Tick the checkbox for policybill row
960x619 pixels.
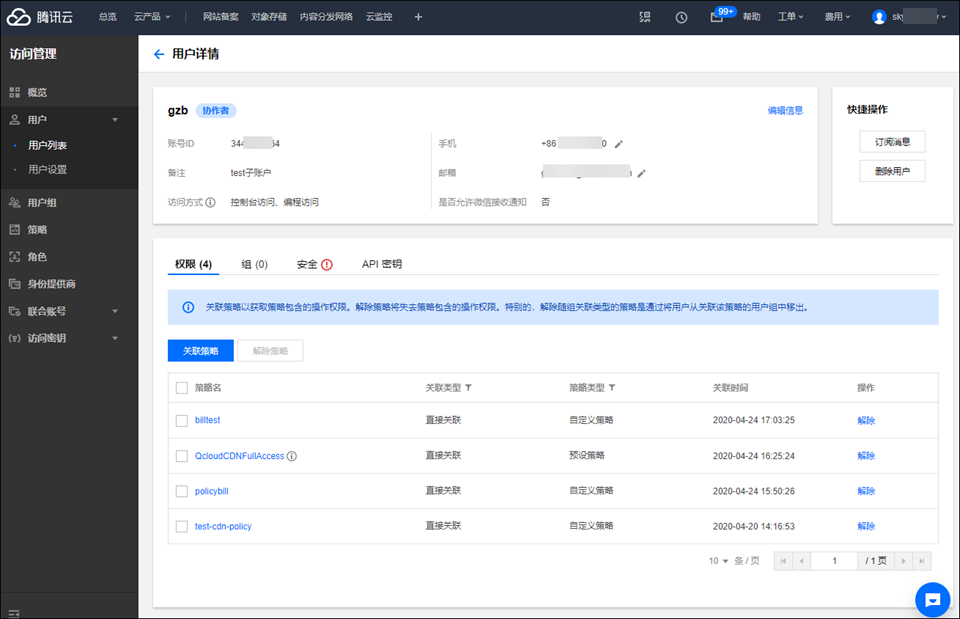[x=182, y=491]
